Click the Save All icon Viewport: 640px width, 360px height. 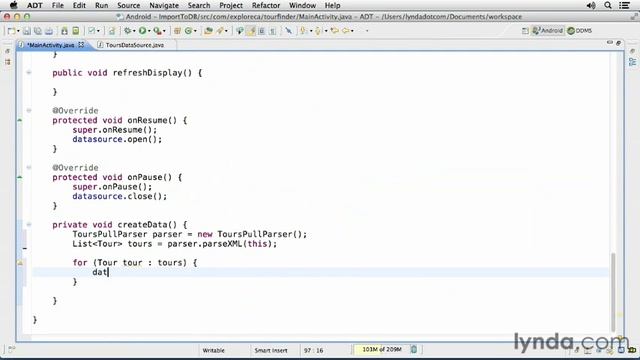tap(38, 31)
